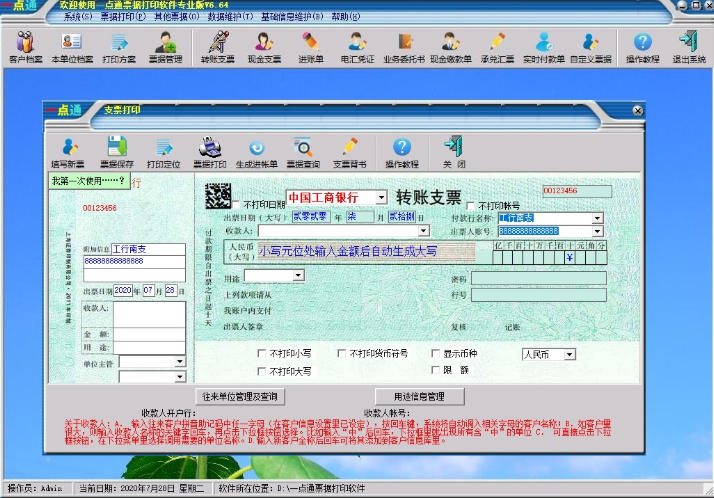This screenshot has height=498, width=714.
Task: Select the 承兑汇票 acceptance bill icon
Action: click(497, 47)
